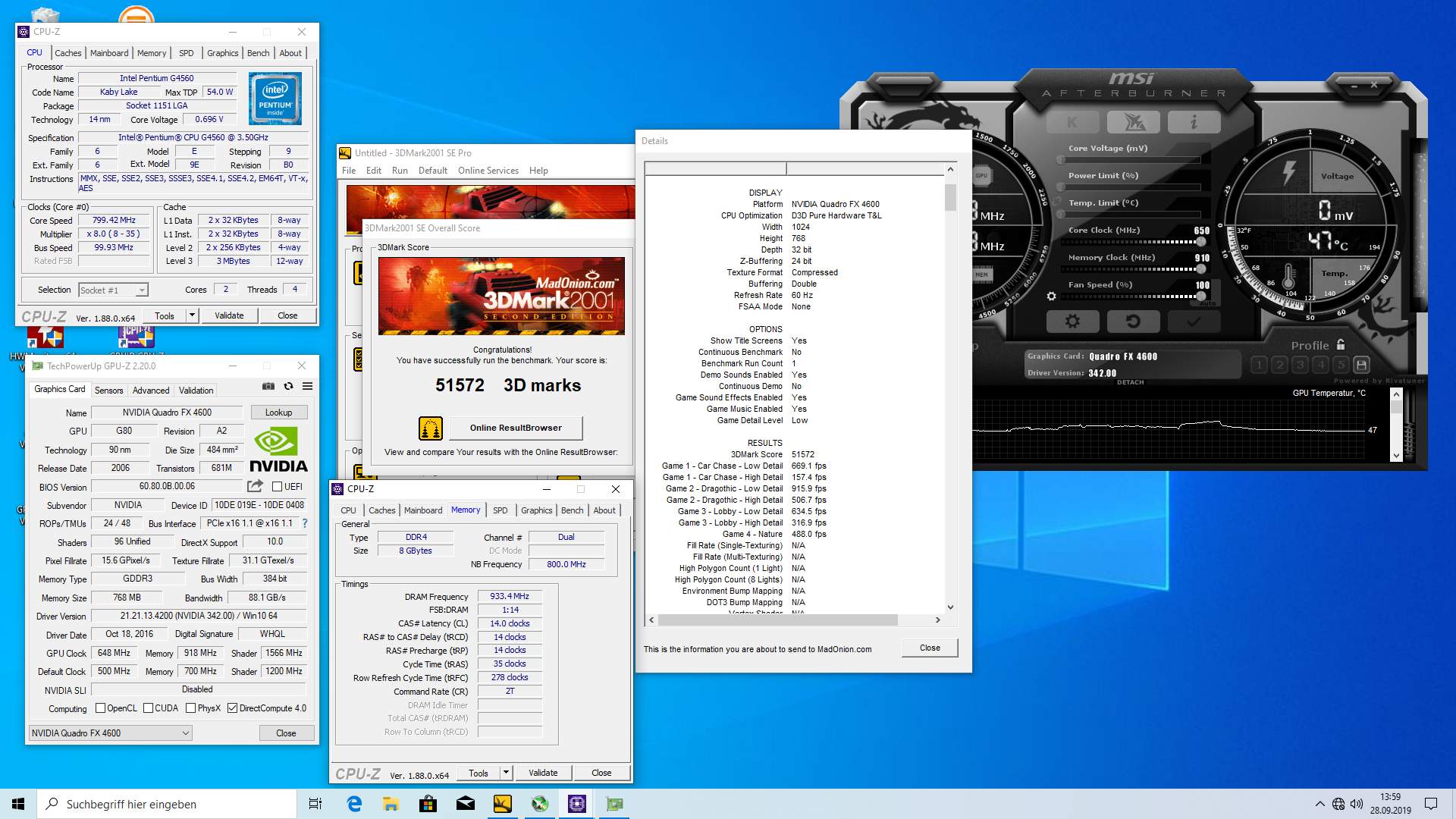1456x819 pixels.
Task: Open Online Services menu in 3DMark2001
Action: pyautogui.click(x=488, y=171)
